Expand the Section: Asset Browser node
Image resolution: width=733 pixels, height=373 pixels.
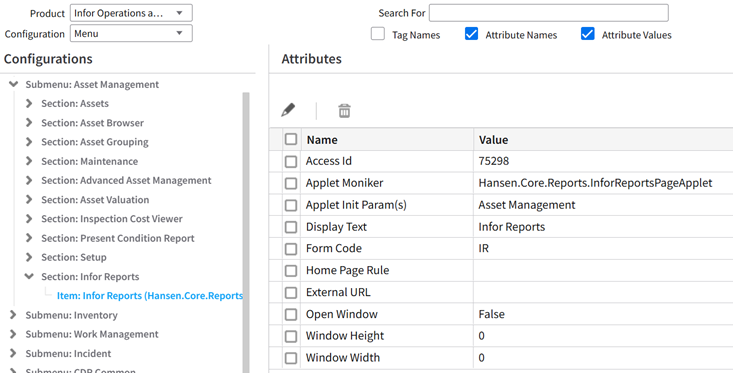[x=29, y=122]
